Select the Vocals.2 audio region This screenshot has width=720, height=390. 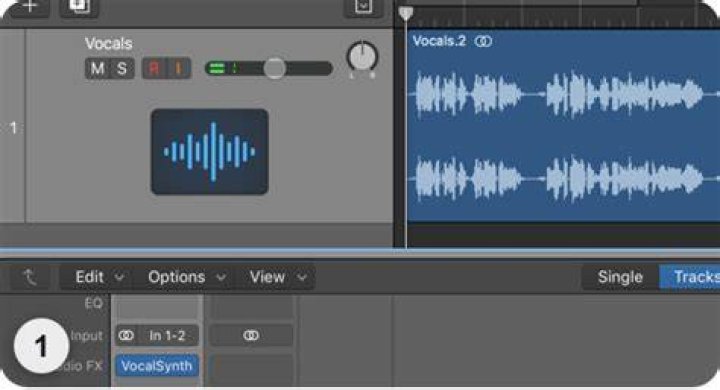[x=563, y=126]
